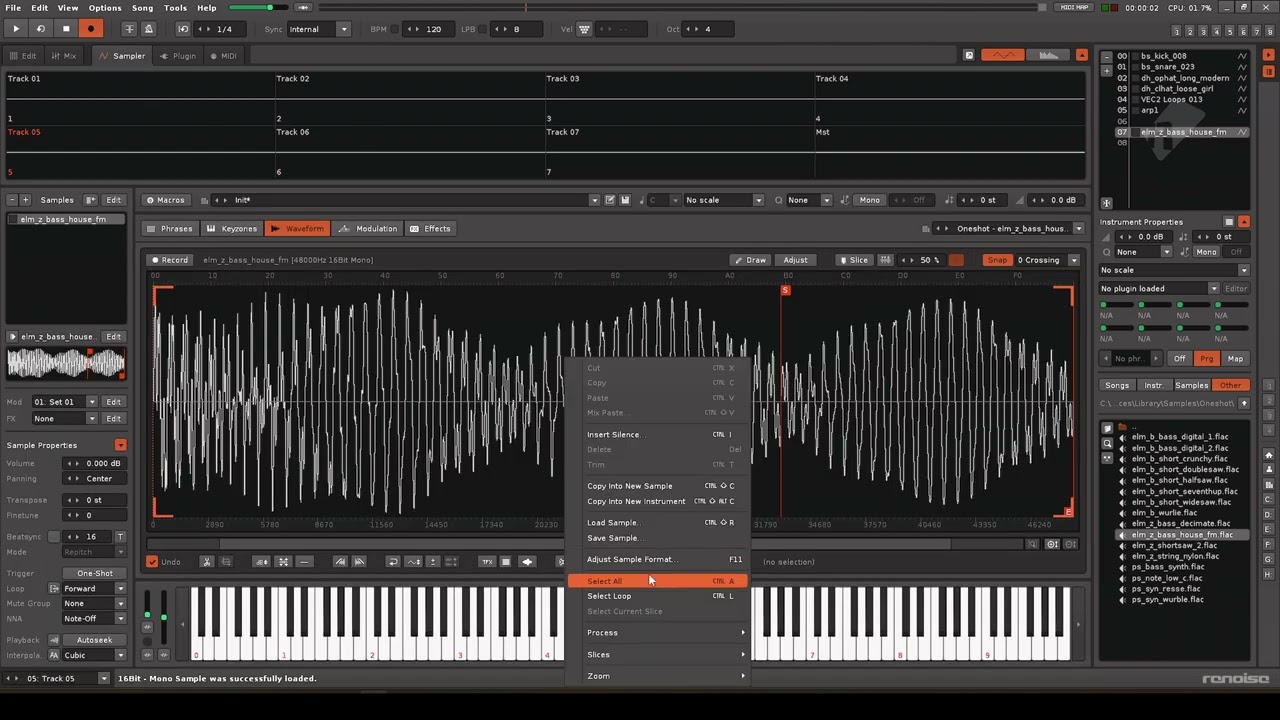Open the Sync Internal dropdown

tap(318, 29)
